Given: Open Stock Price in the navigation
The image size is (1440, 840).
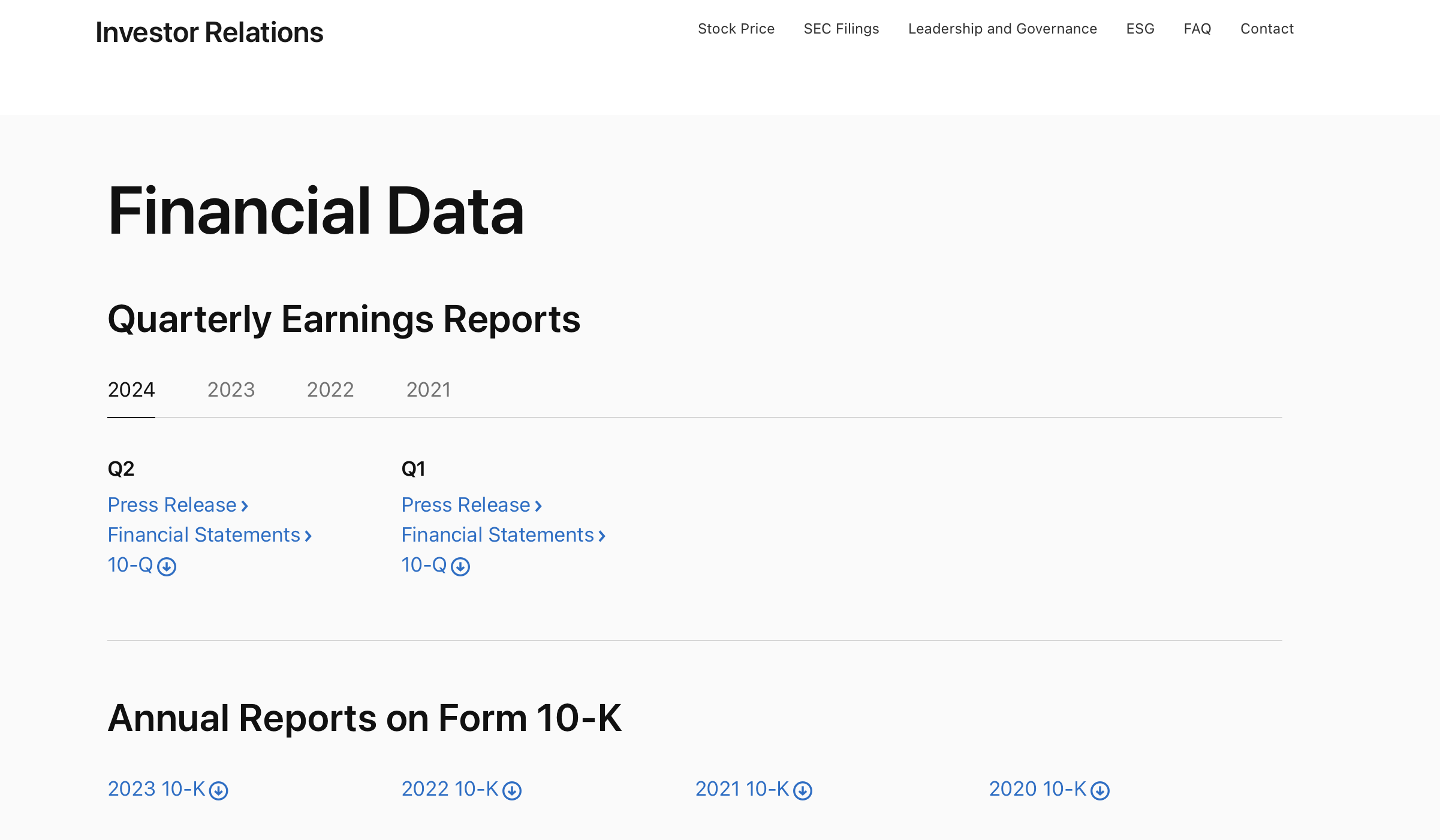Looking at the screenshot, I should coord(736,29).
